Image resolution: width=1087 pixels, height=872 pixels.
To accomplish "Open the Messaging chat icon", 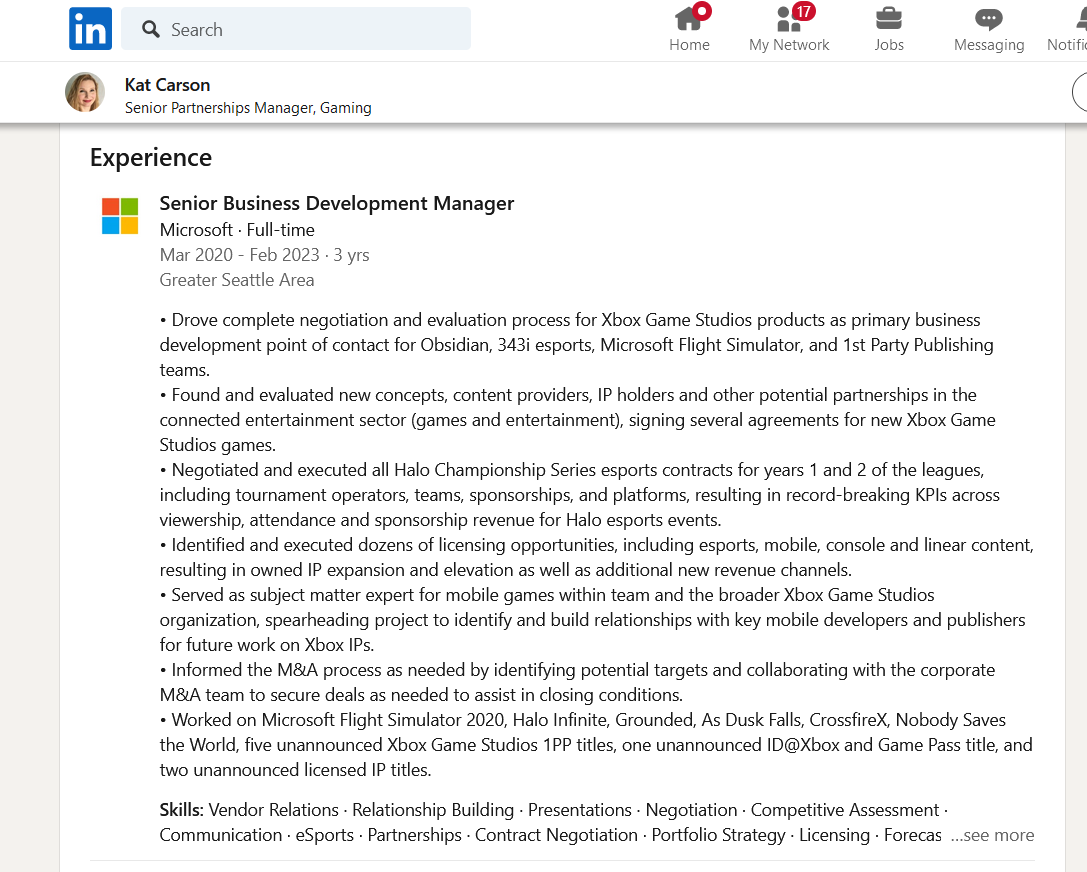I will pyautogui.click(x=989, y=19).
